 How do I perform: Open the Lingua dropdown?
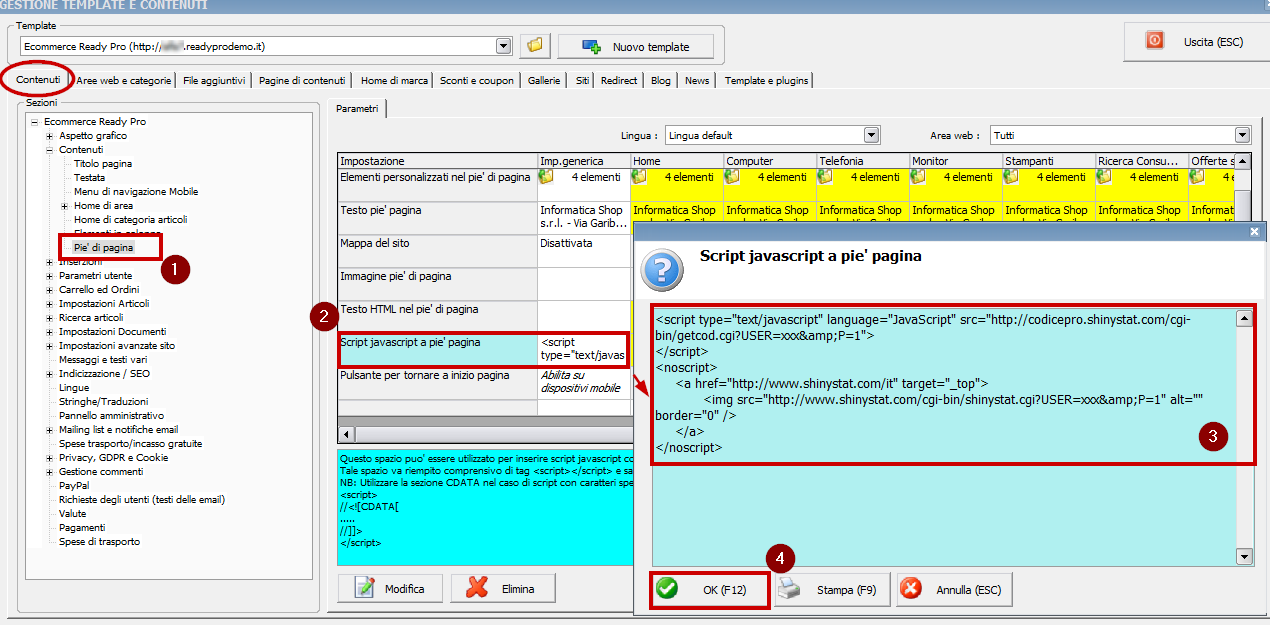point(871,135)
